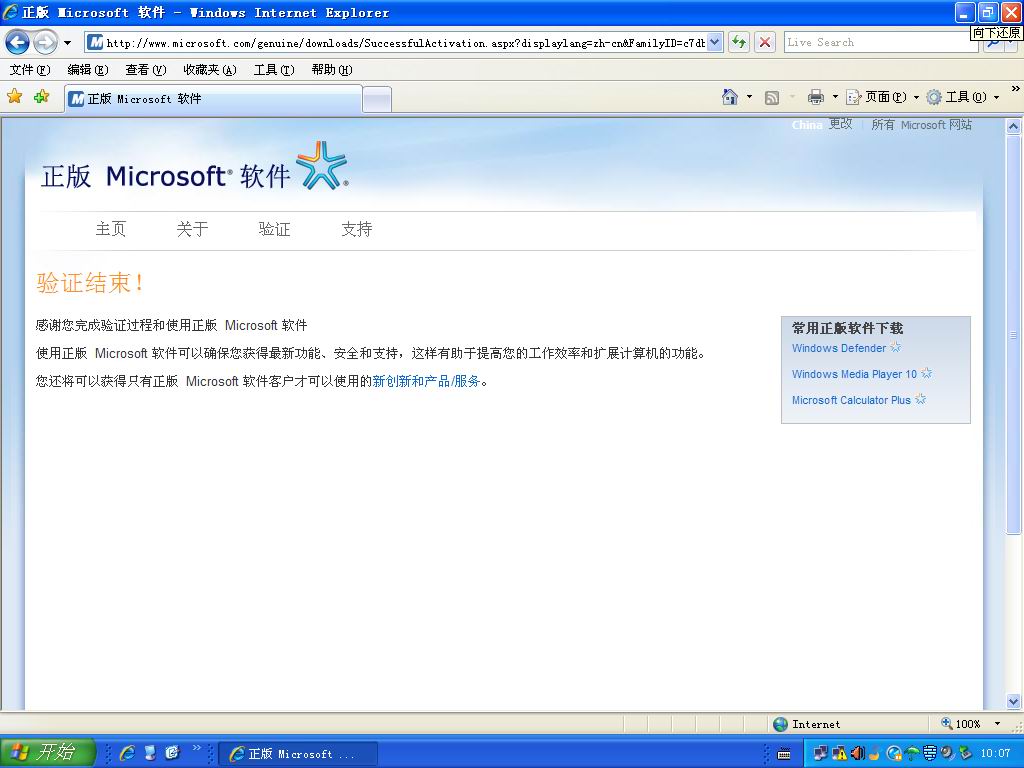Go to the 关于 navigation tab

point(192,229)
